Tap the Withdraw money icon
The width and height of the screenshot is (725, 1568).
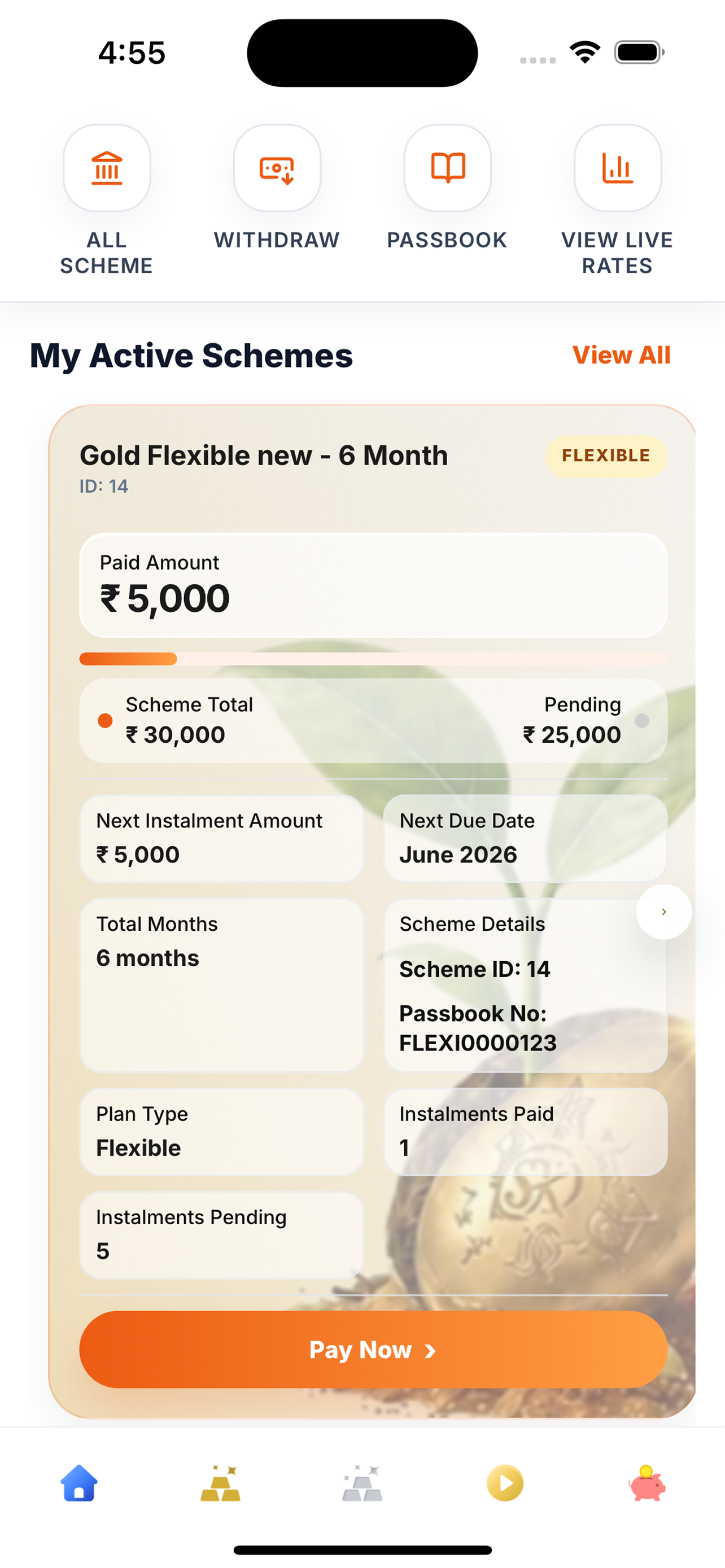point(277,168)
